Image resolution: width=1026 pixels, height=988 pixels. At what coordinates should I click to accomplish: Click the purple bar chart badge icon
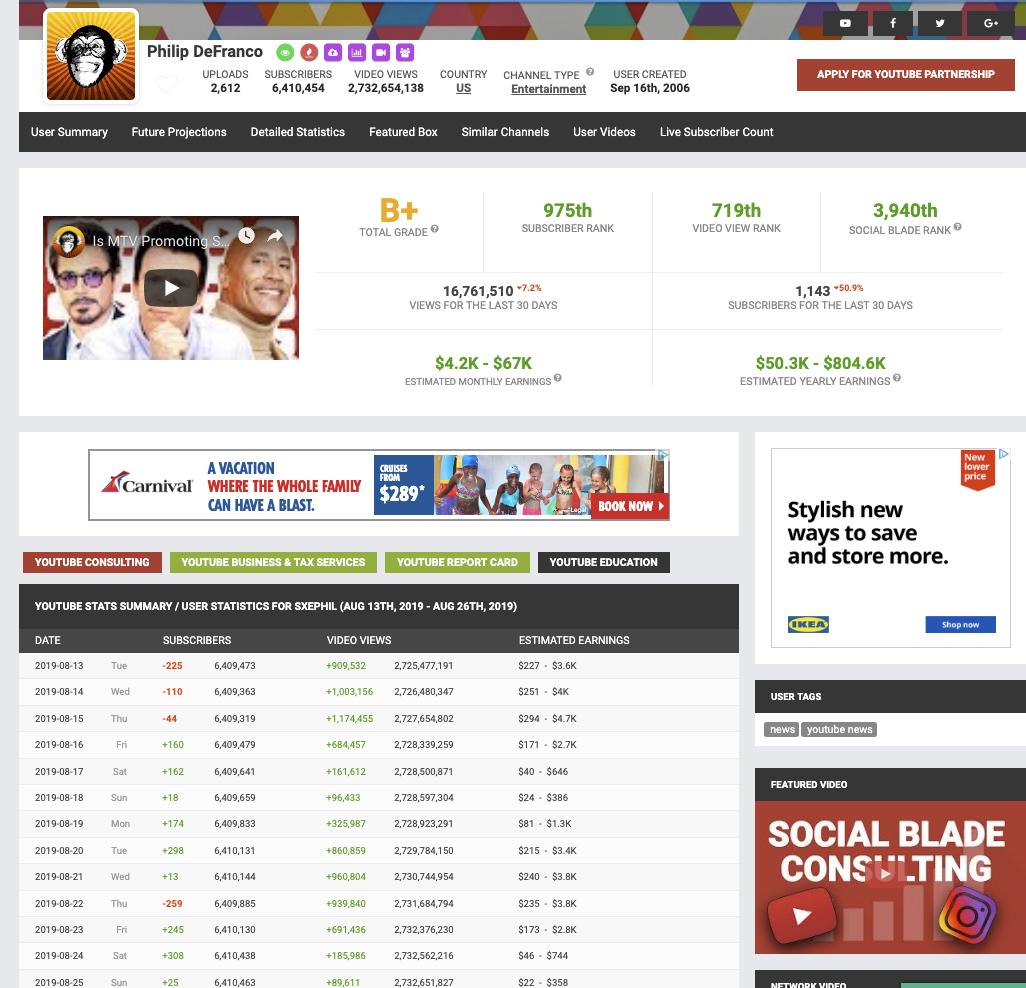pyautogui.click(x=357, y=52)
